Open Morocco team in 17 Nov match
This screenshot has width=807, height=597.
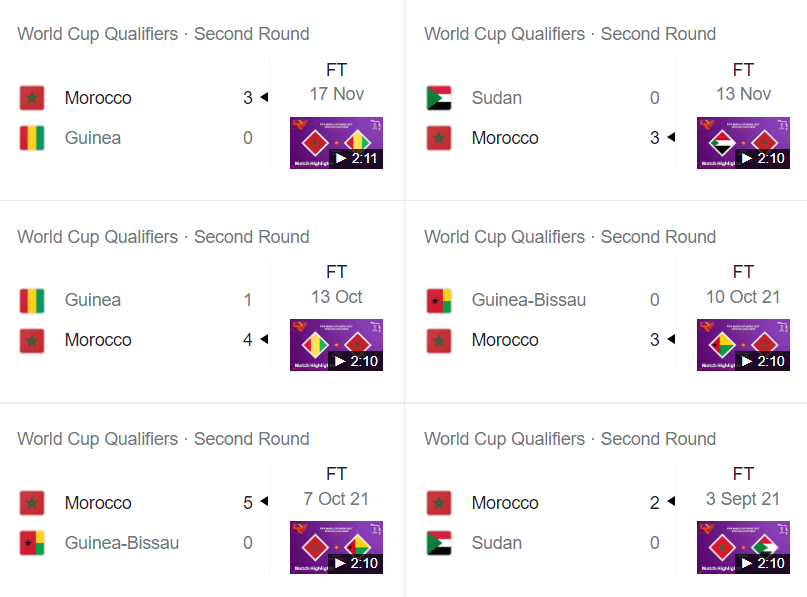click(x=98, y=98)
